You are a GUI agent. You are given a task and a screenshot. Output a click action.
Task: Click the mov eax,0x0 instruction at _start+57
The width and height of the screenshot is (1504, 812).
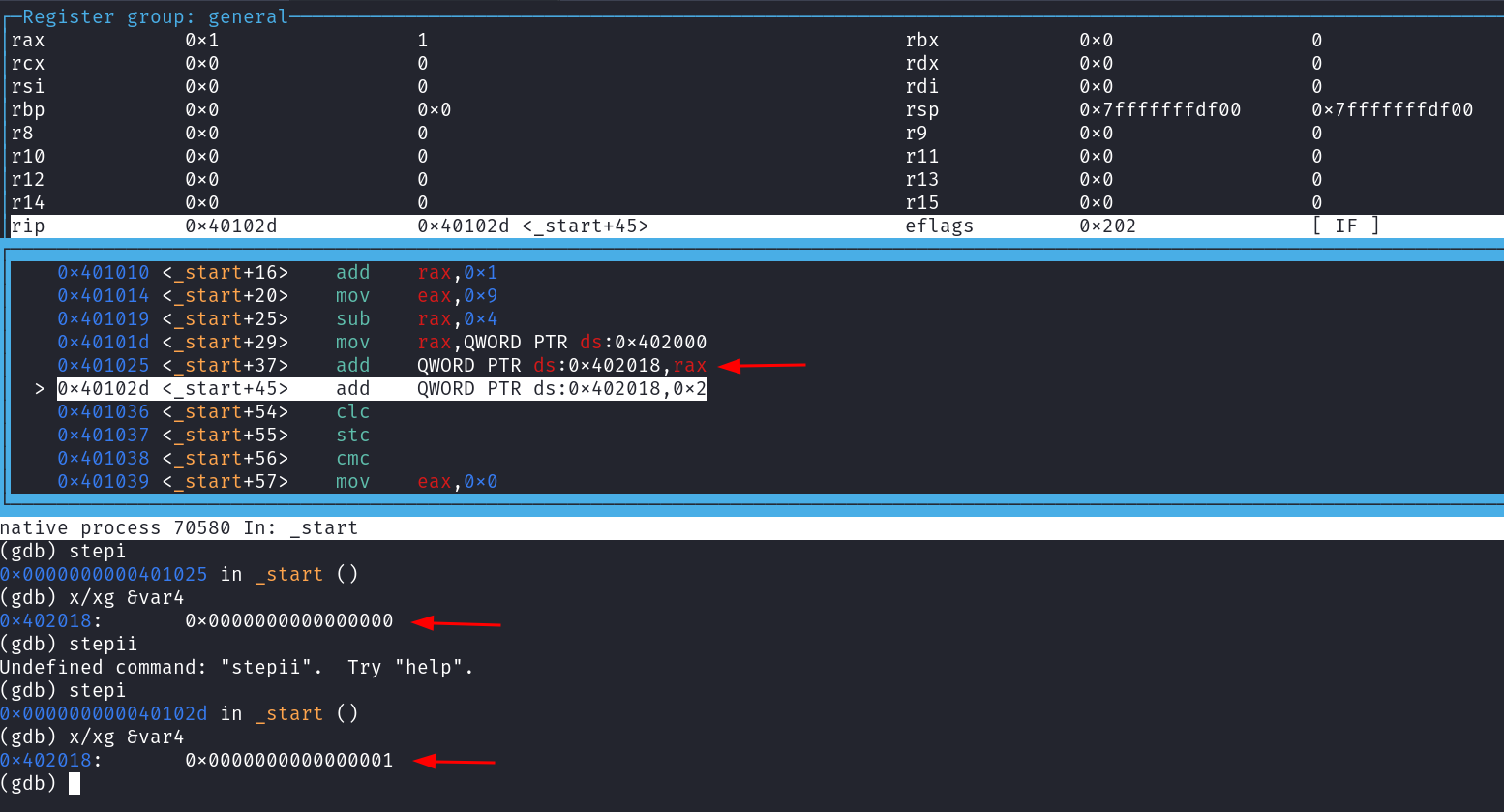416,482
